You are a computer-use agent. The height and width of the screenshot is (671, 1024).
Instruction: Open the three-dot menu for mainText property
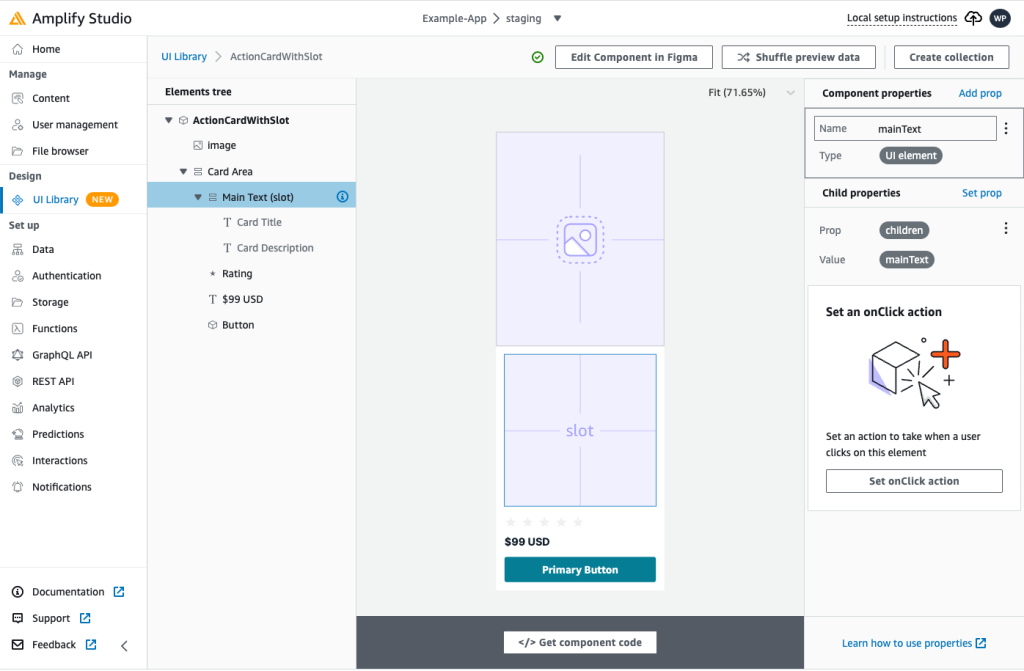click(1005, 128)
